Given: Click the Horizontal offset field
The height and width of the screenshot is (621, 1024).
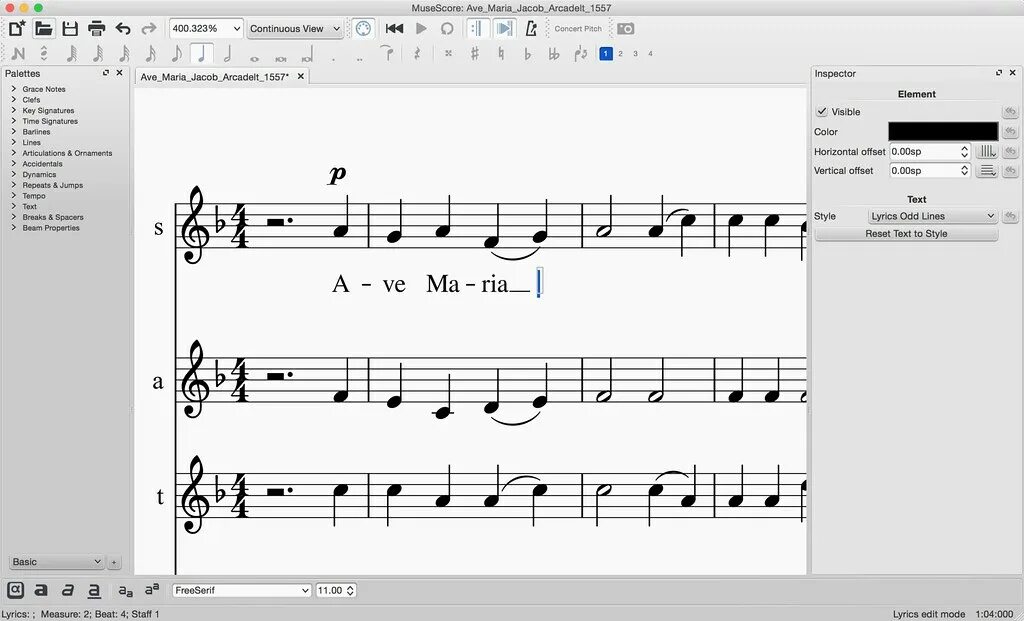Looking at the screenshot, I should 930,151.
